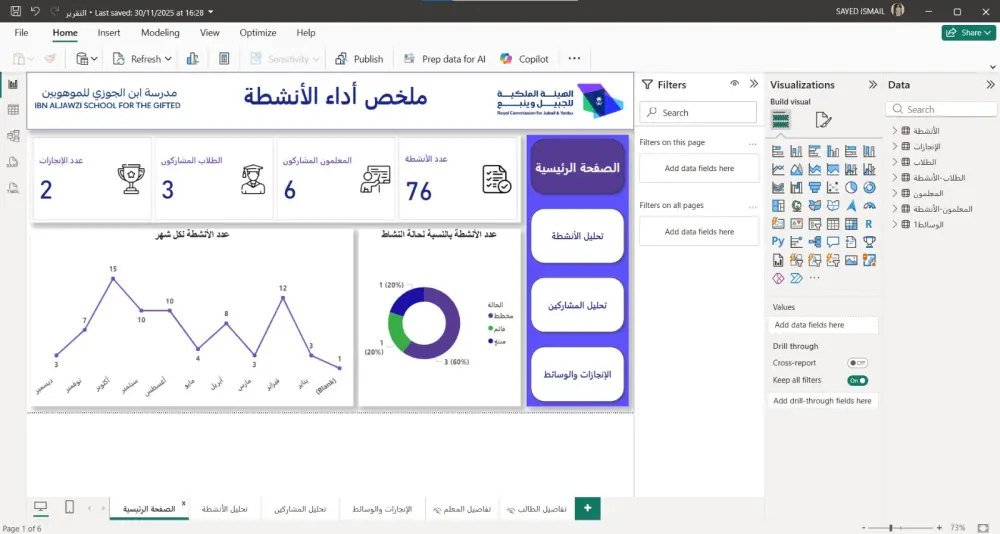This screenshot has width=1000, height=534.
Task: Turn off Keep all filters switch
Action: pyautogui.click(x=857, y=380)
